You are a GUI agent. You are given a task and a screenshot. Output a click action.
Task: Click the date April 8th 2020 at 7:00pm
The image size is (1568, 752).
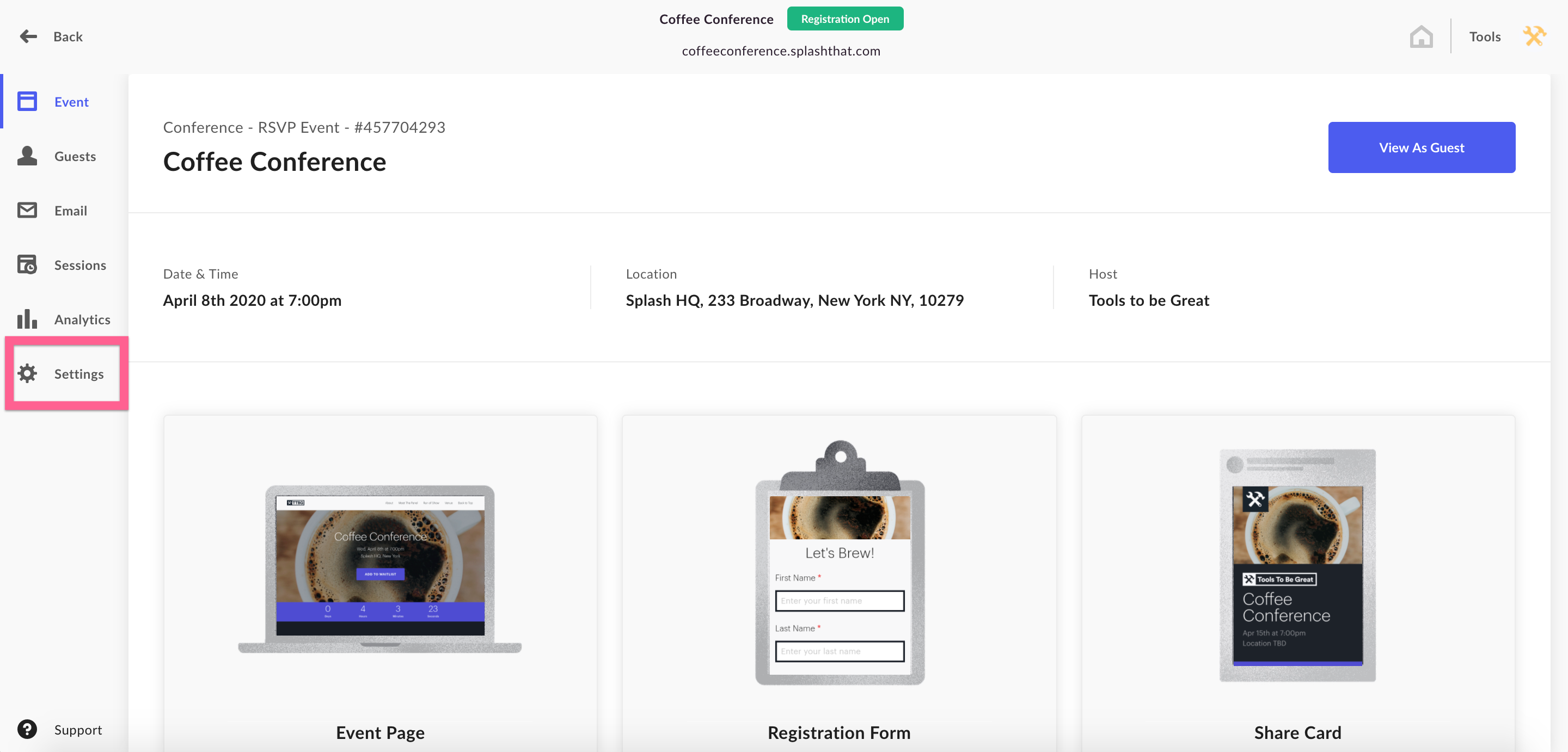click(252, 300)
